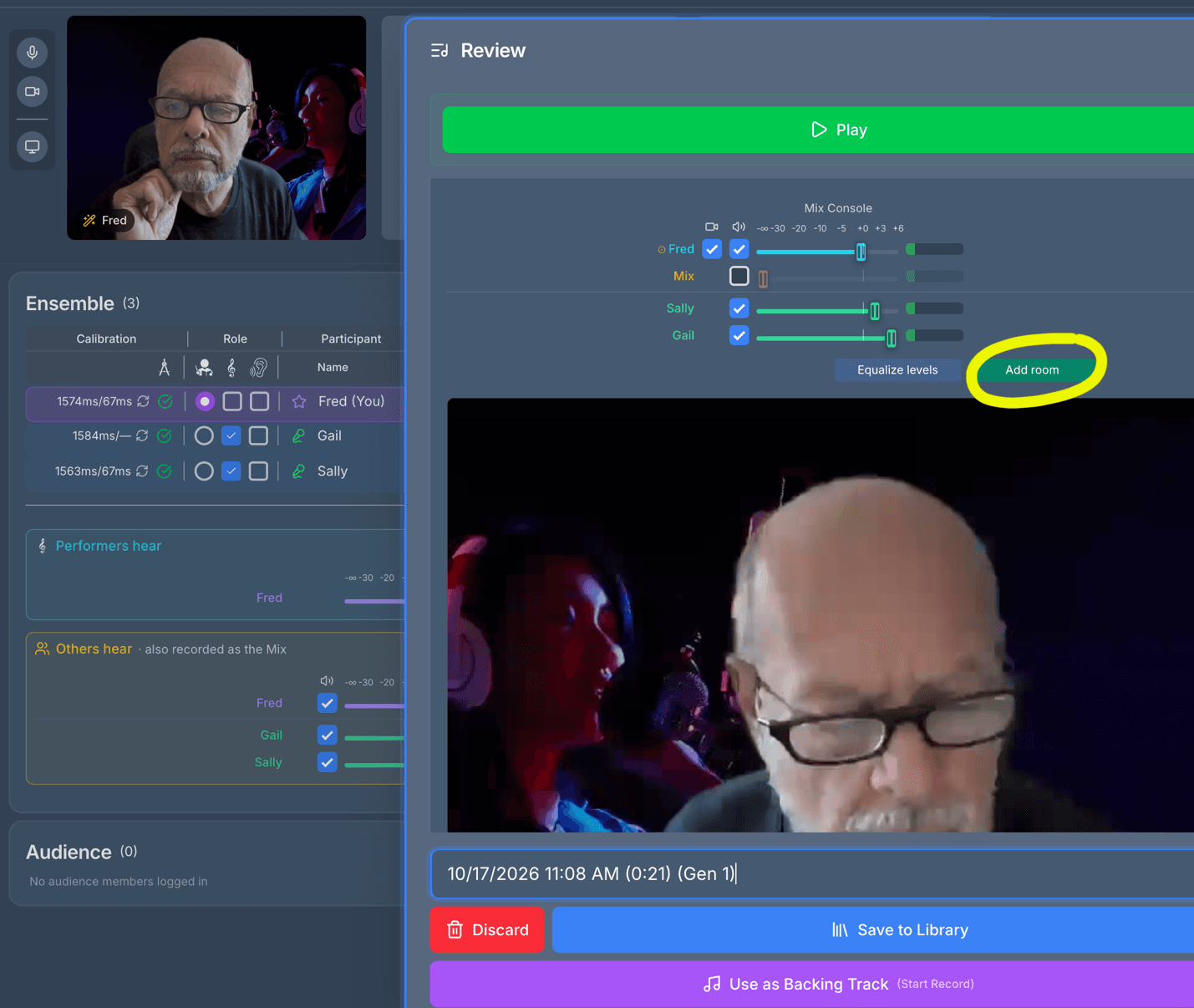The image size is (1194, 1008).
Task: Click the review video preview
Action: coord(821,615)
